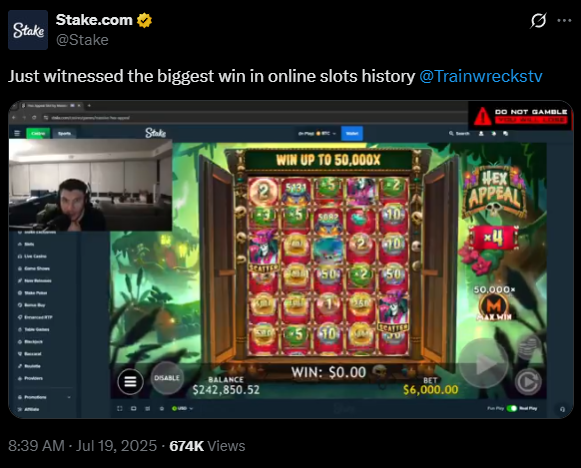Click the autoplay circular arrow button
The width and height of the screenshot is (581, 468).
(528, 382)
